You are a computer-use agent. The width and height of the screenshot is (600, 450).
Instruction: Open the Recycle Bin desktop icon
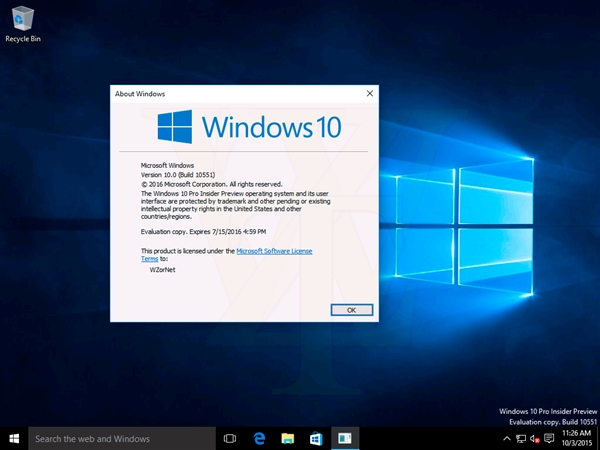point(23,18)
